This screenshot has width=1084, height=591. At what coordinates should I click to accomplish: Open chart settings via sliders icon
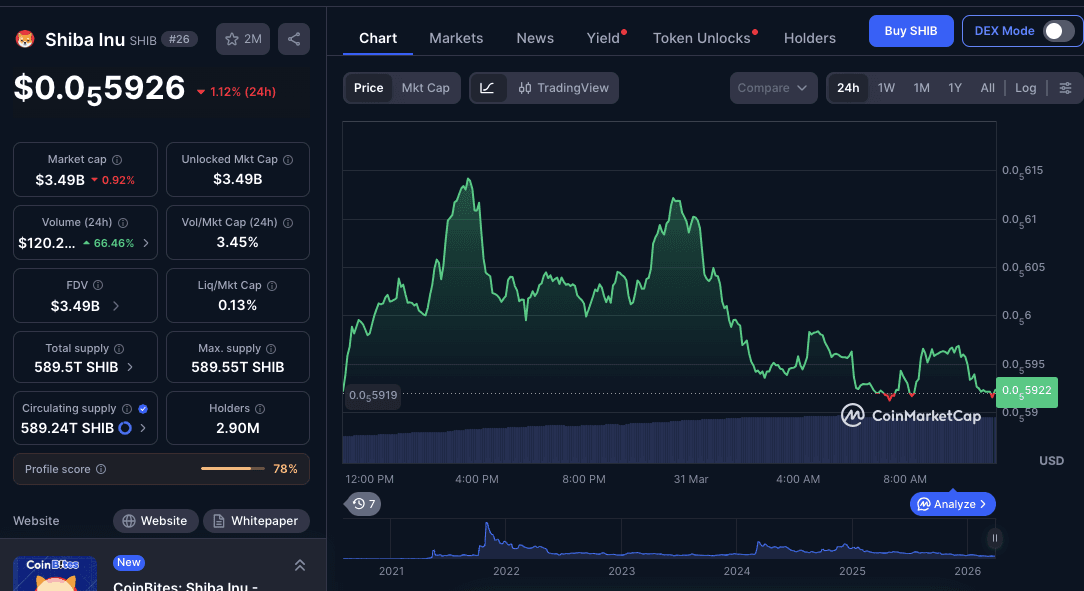[1066, 88]
